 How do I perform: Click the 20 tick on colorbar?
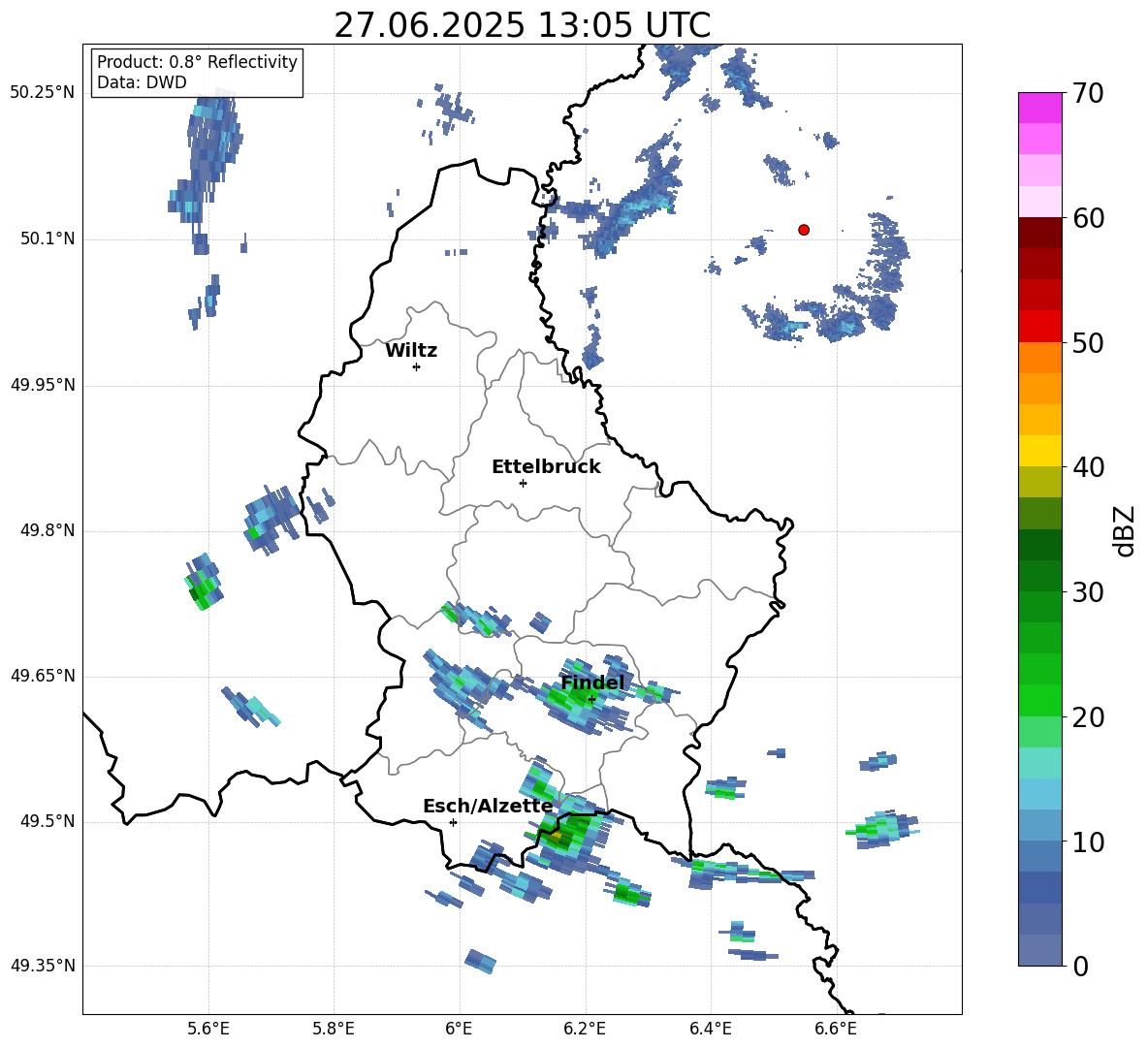pyautogui.click(x=1088, y=717)
